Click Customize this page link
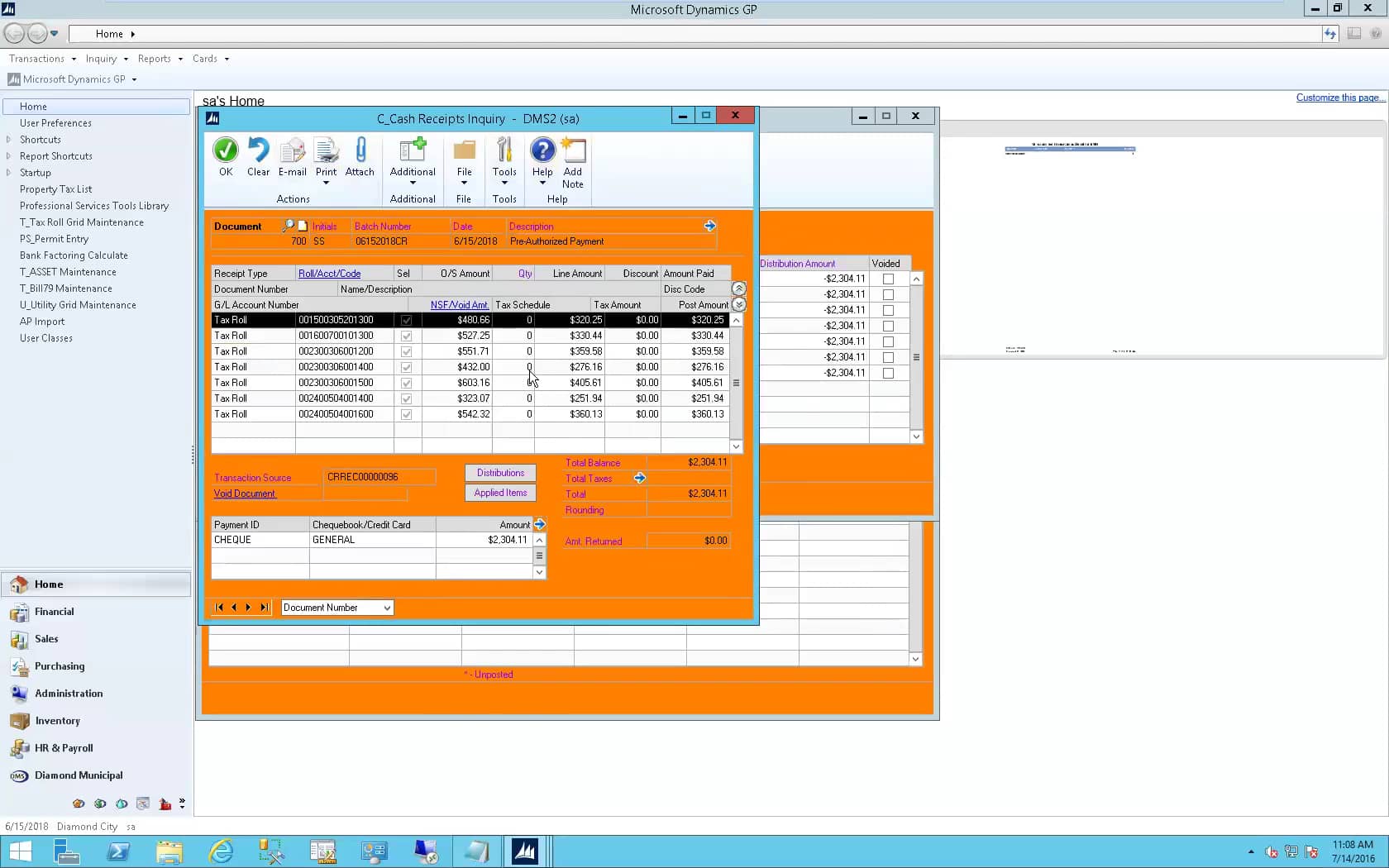Viewport: 1389px width, 868px height. 1340,98
